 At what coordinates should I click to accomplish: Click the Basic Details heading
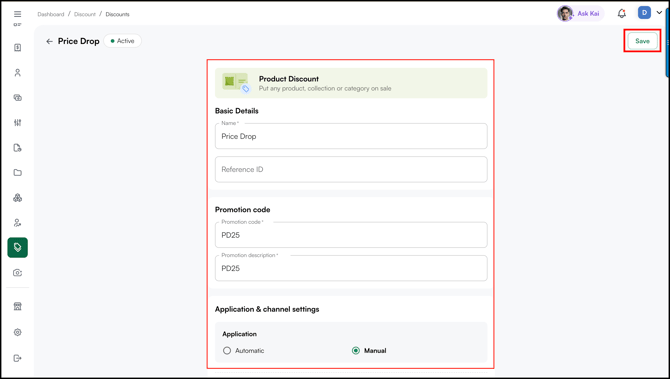[x=237, y=111]
